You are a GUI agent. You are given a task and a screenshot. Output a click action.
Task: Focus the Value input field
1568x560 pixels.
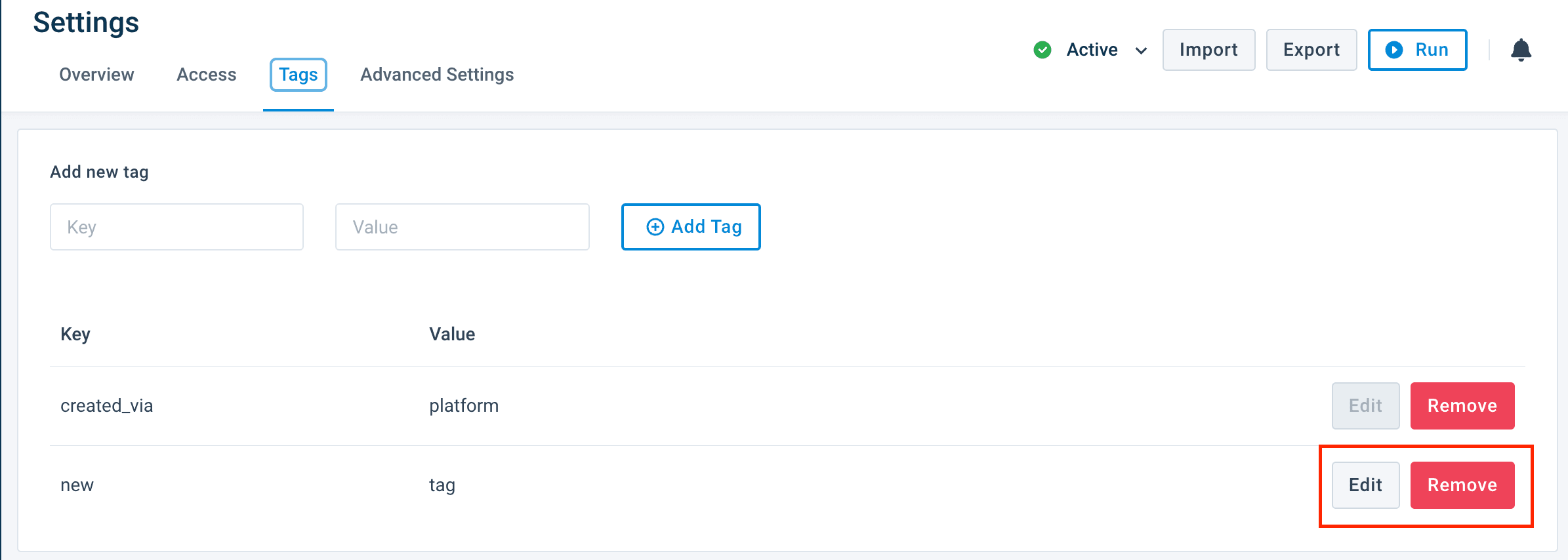coord(462,227)
